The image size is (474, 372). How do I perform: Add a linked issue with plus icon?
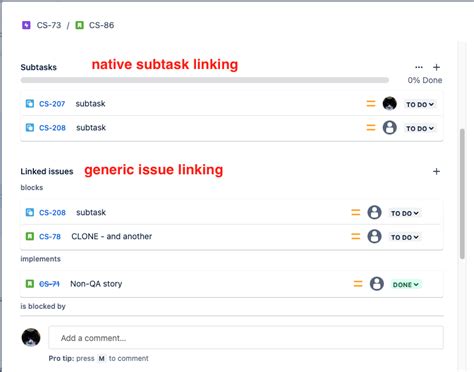click(x=436, y=171)
